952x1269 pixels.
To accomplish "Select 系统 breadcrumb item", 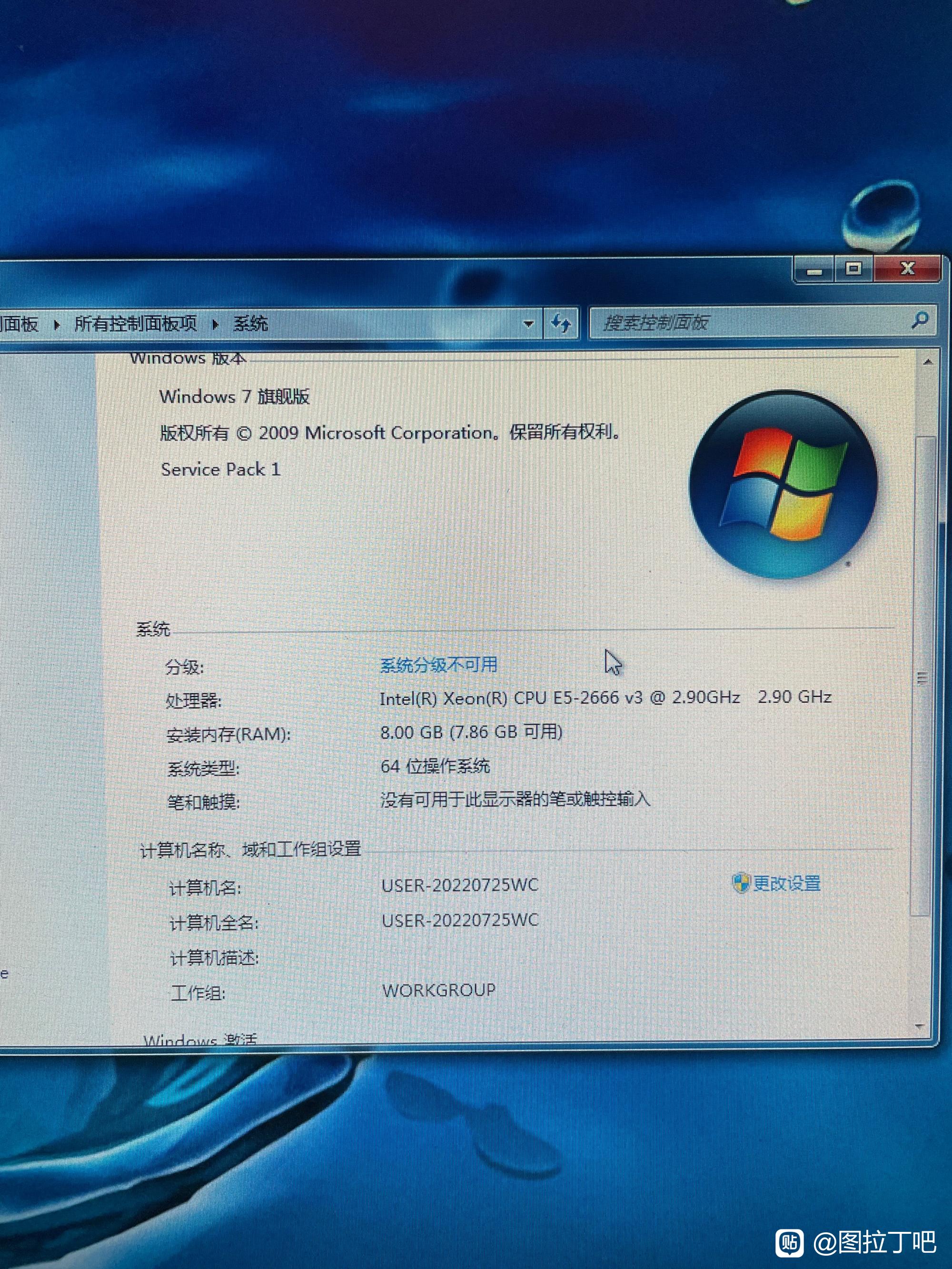I will pyautogui.click(x=250, y=324).
